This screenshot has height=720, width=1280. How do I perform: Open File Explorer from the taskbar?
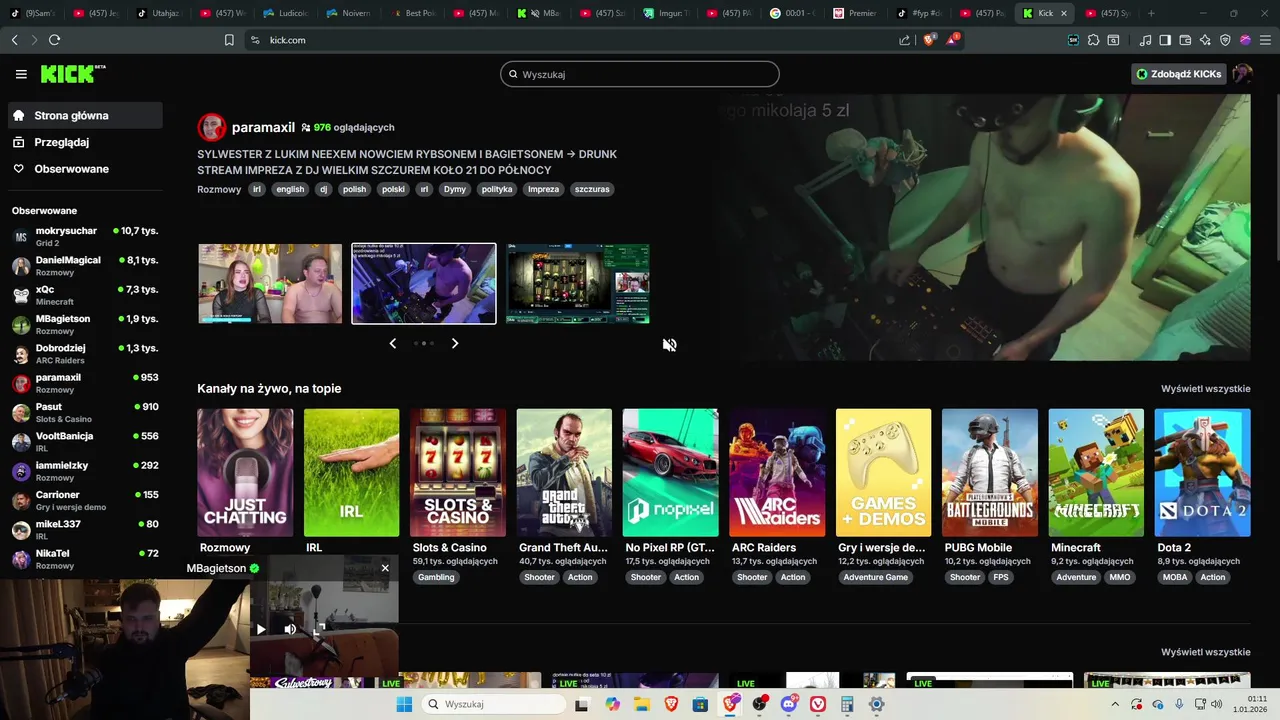(x=641, y=704)
